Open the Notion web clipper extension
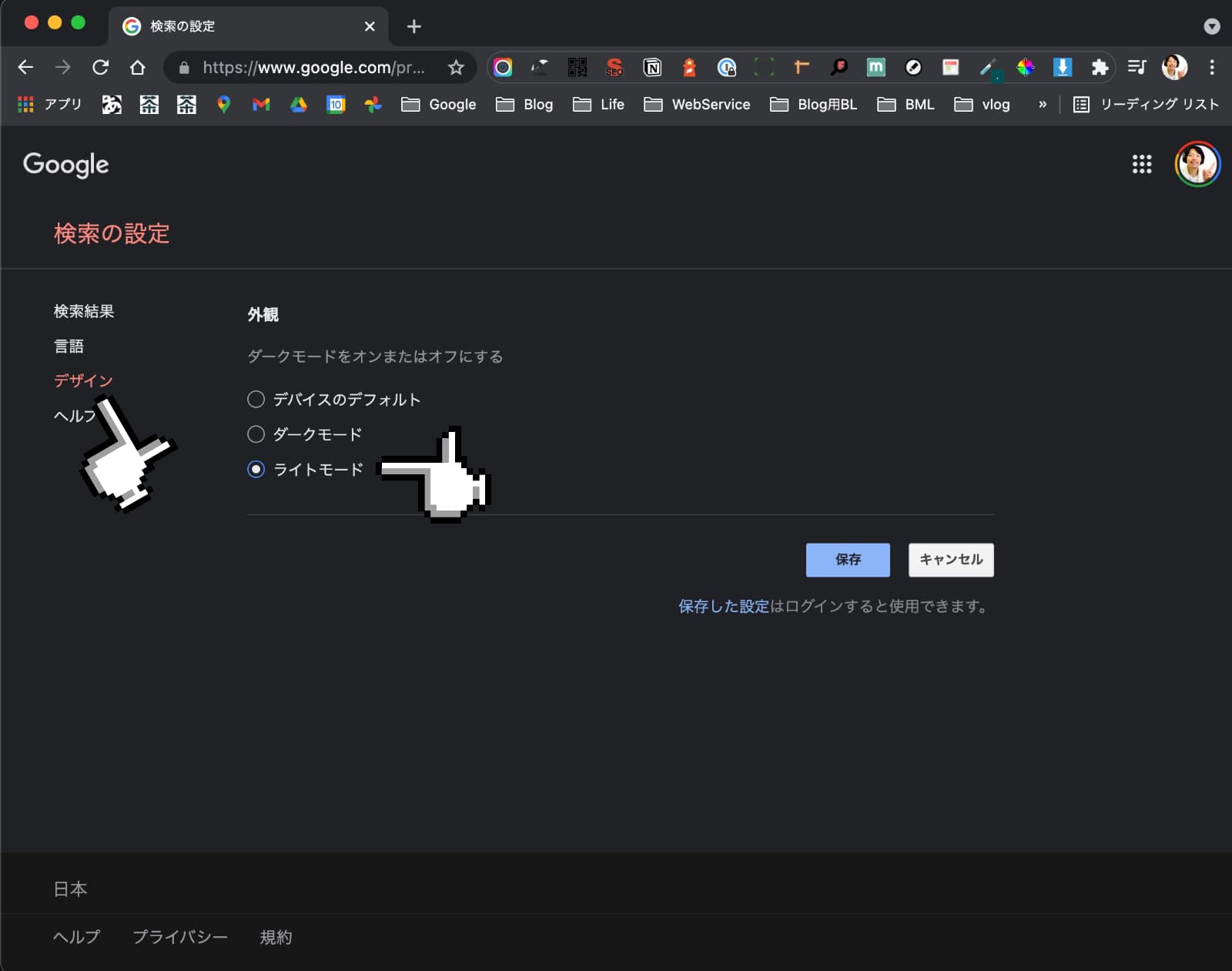The height and width of the screenshot is (971, 1232). coord(652,68)
